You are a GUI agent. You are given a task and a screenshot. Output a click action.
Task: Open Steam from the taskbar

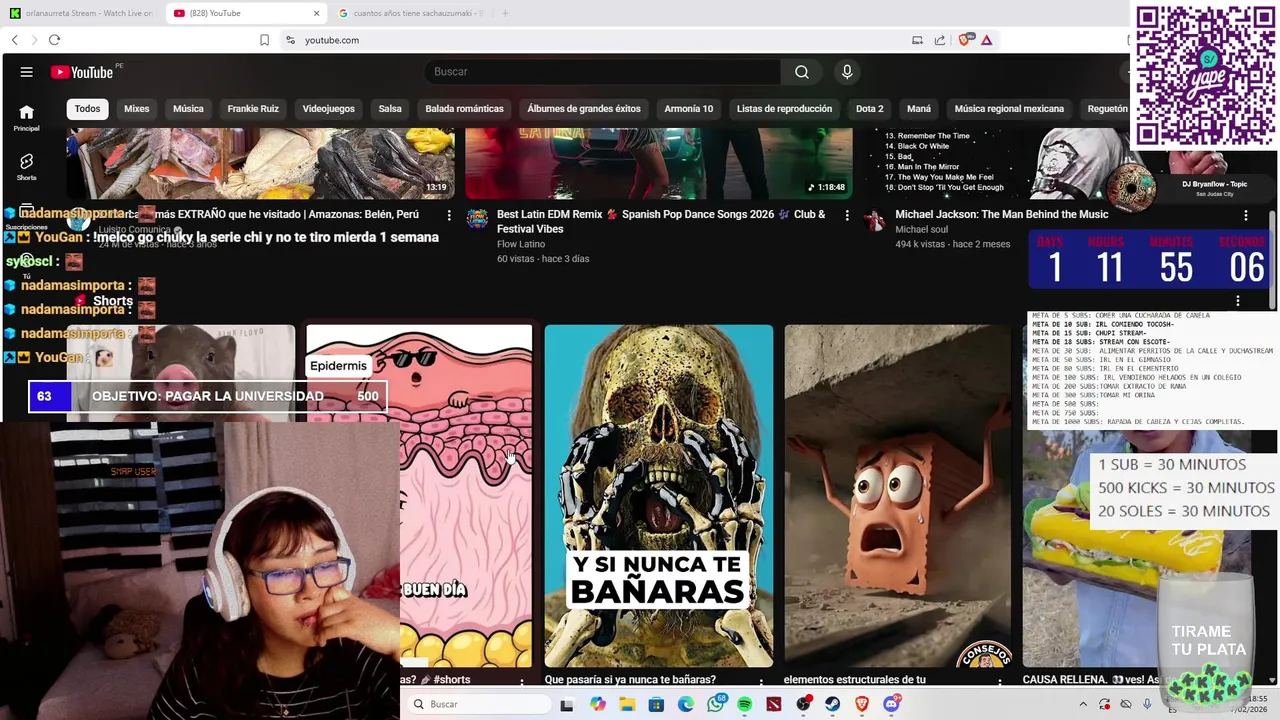tap(833, 704)
